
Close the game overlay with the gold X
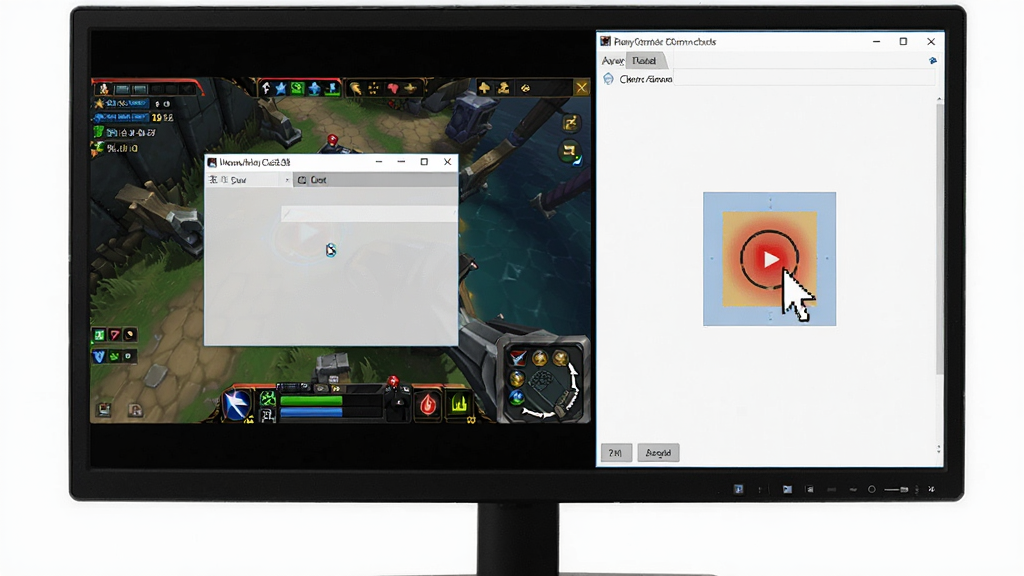[x=581, y=88]
